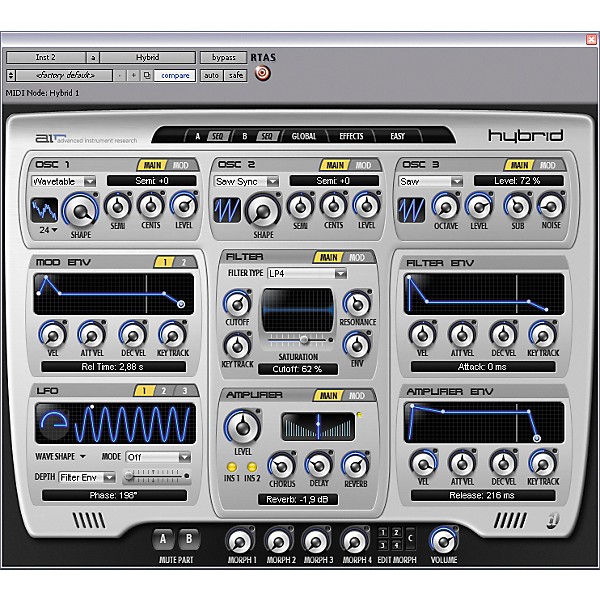Click the OSC 3 saw waveform icon
Screen dimensions: 600x600
coord(413,209)
